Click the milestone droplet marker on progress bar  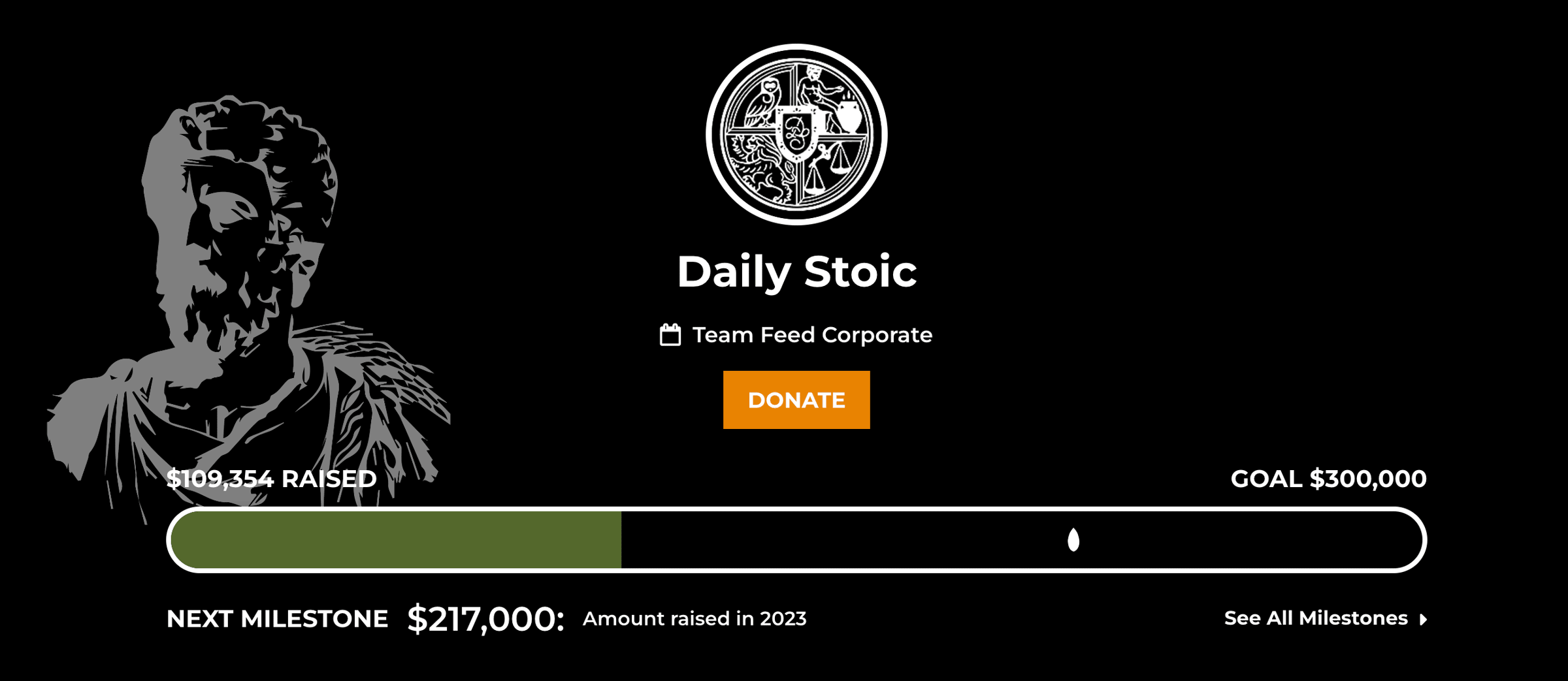(x=1073, y=540)
